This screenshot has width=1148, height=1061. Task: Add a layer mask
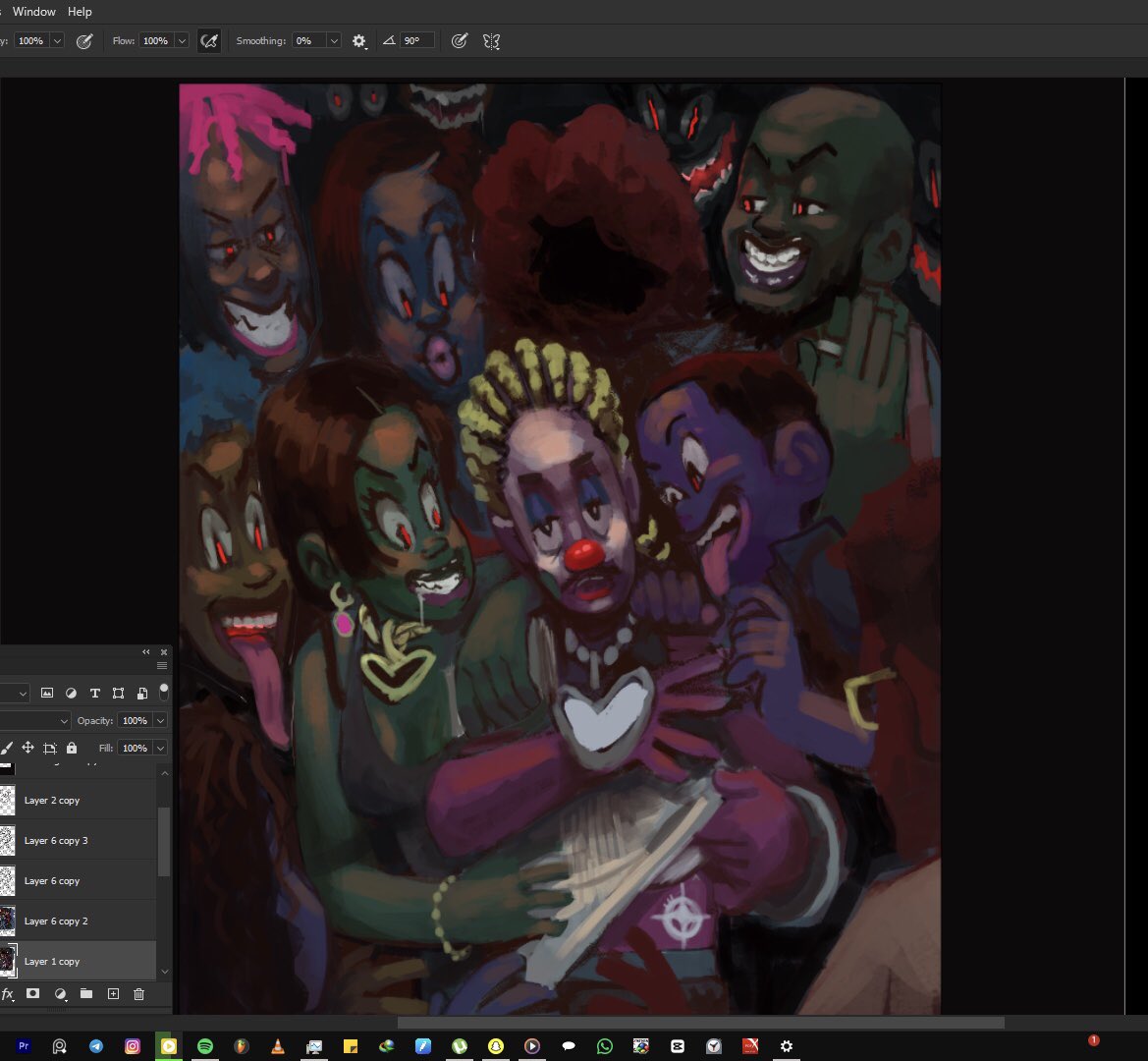click(x=33, y=993)
